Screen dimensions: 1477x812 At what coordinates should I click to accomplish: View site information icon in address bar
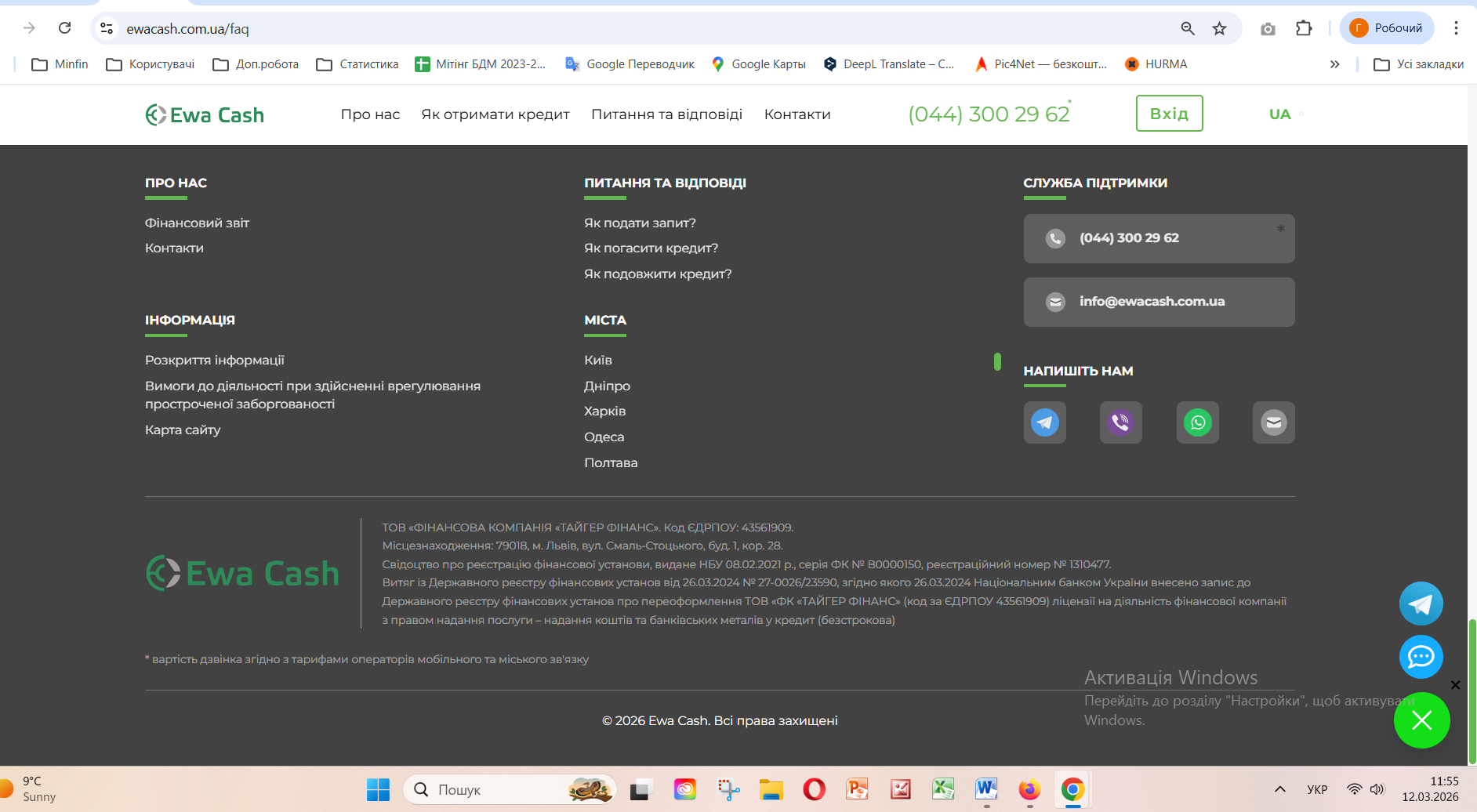pos(107,28)
